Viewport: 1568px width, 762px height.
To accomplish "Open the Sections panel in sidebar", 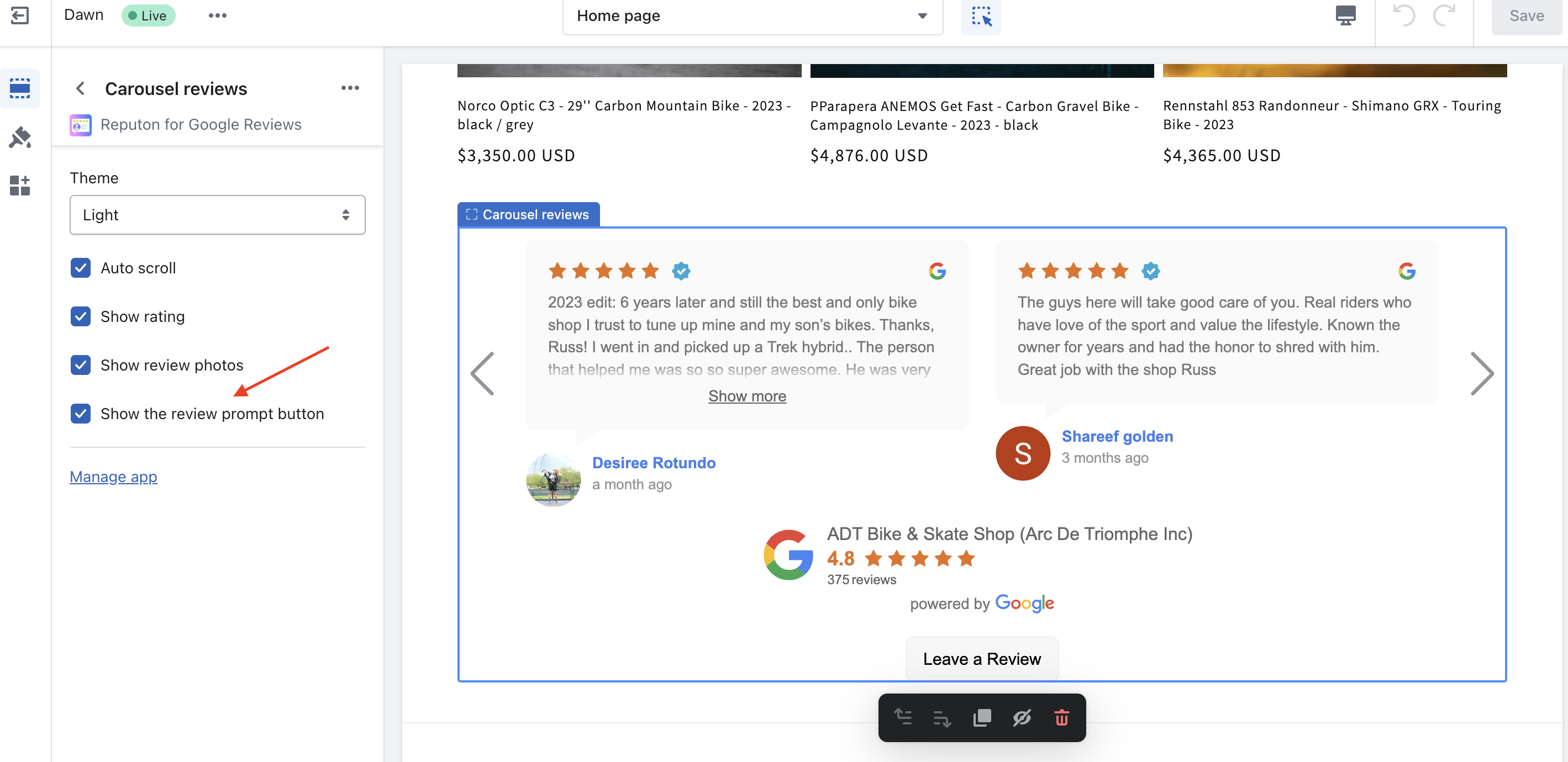I will tap(19, 88).
